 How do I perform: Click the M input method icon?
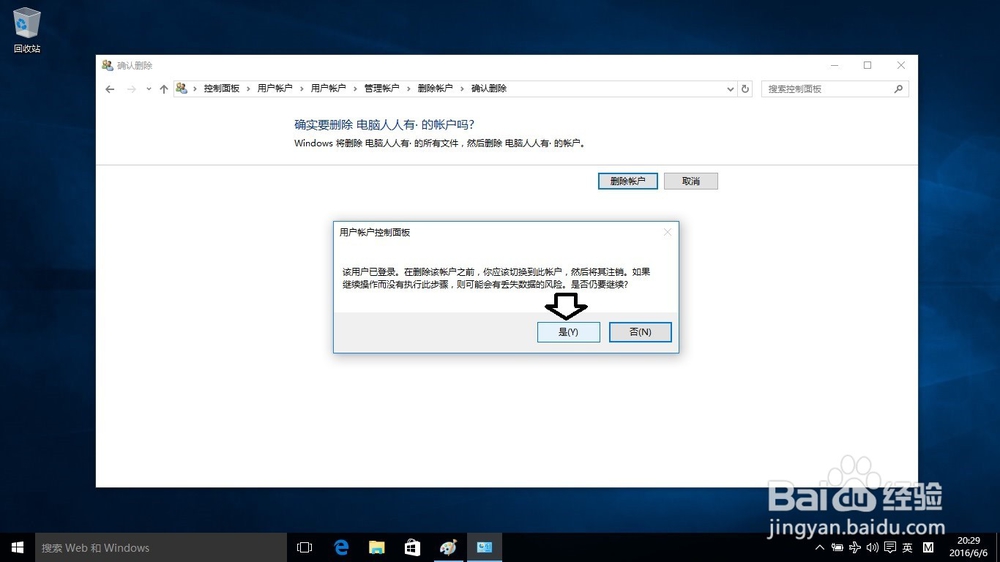(x=928, y=547)
